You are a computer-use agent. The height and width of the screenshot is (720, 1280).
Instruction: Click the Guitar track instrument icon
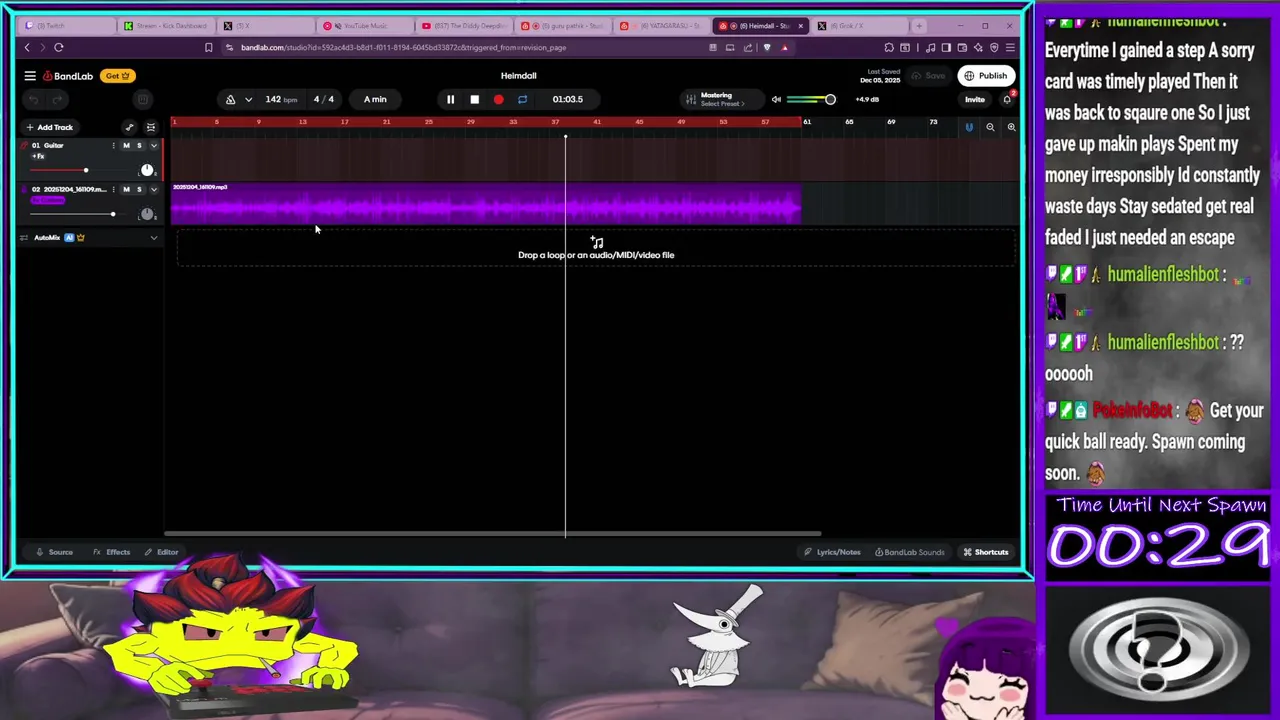[24, 146]
